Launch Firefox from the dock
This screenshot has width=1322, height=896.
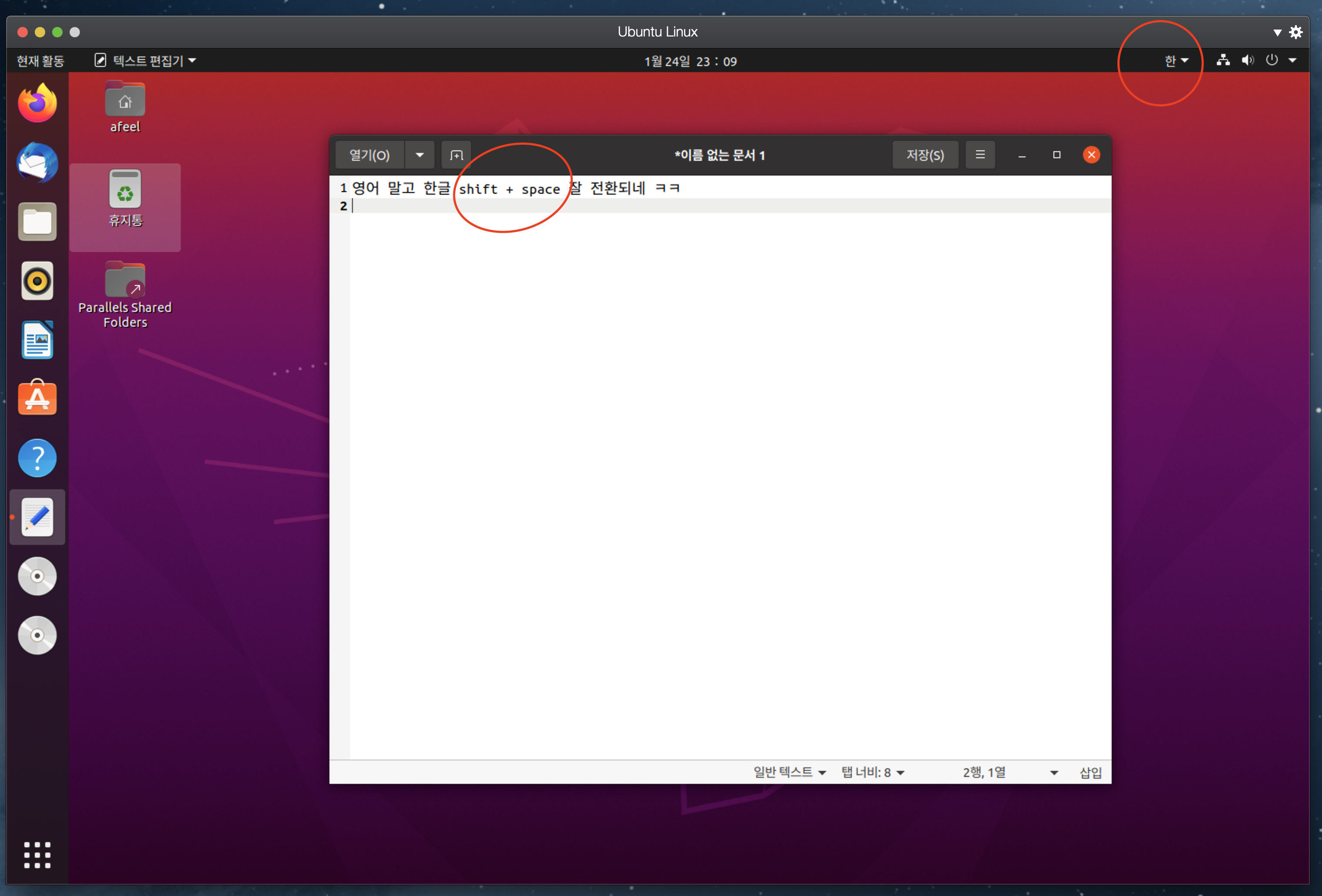click(37, 103)
